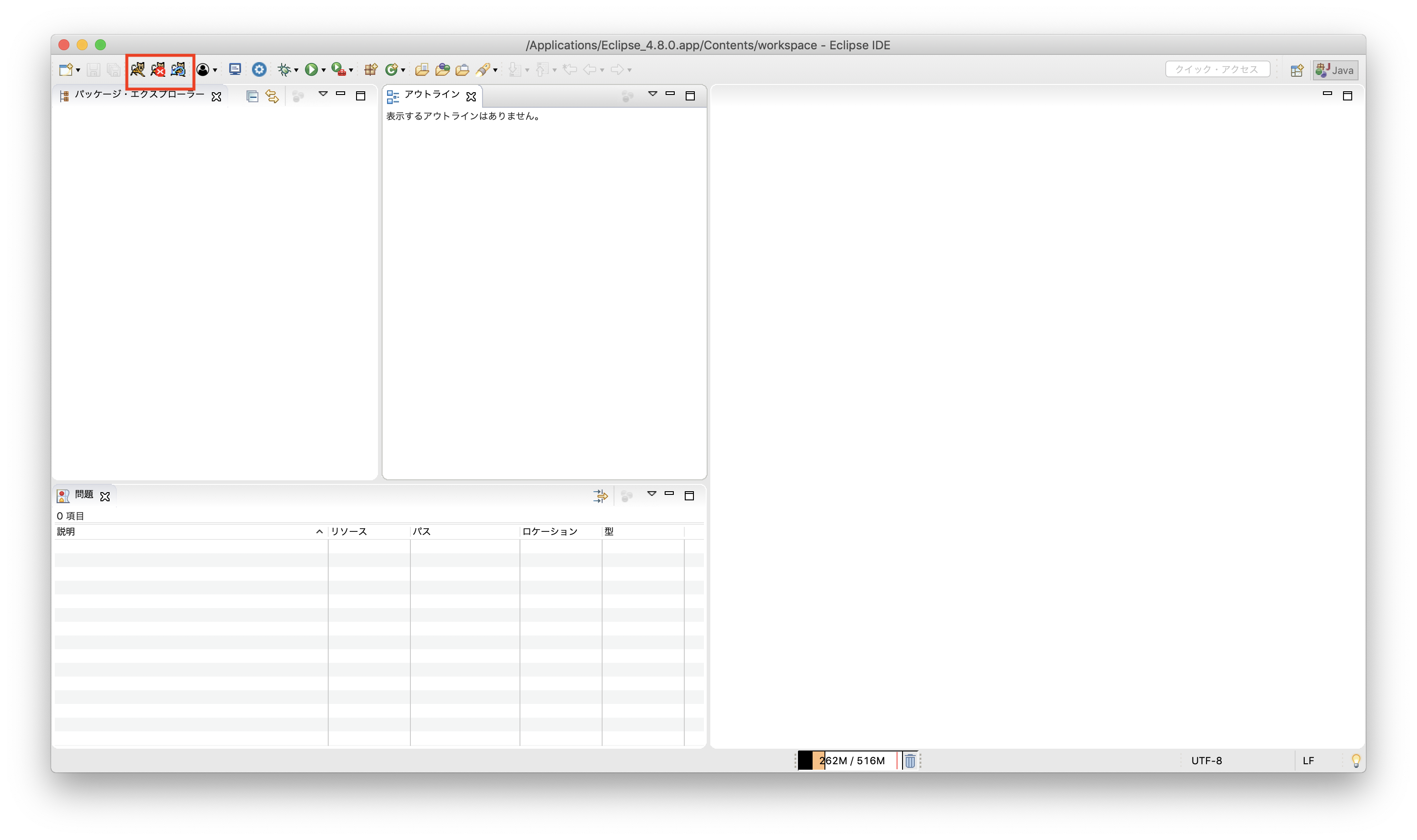Open the External Tools dropdown arrow
The image size is (1417, 840).
pyautogui.click(x=352, y=70)
